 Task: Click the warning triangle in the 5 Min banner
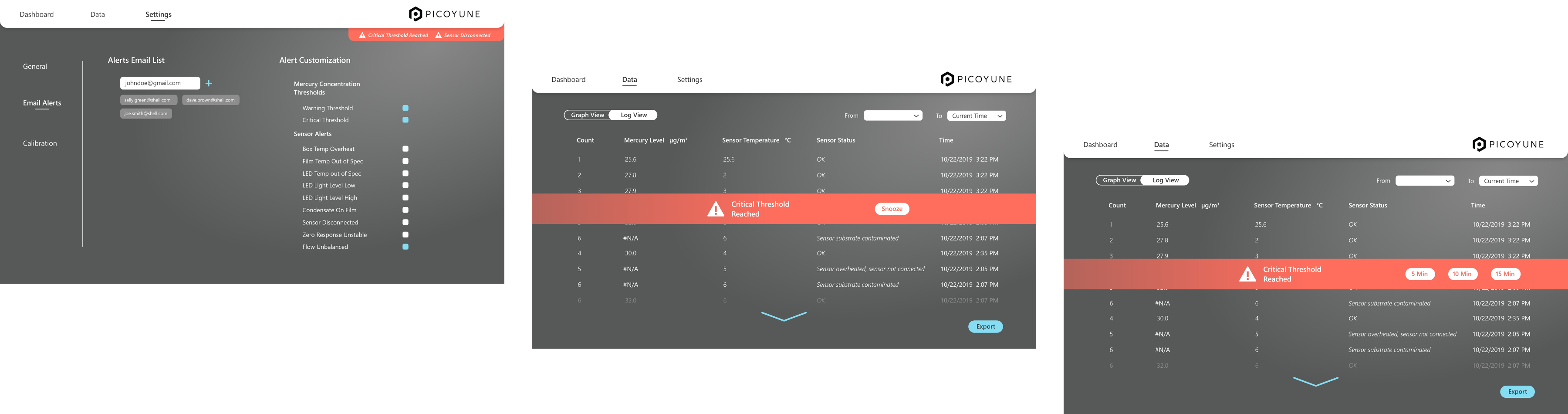(x=1247, y=275)
